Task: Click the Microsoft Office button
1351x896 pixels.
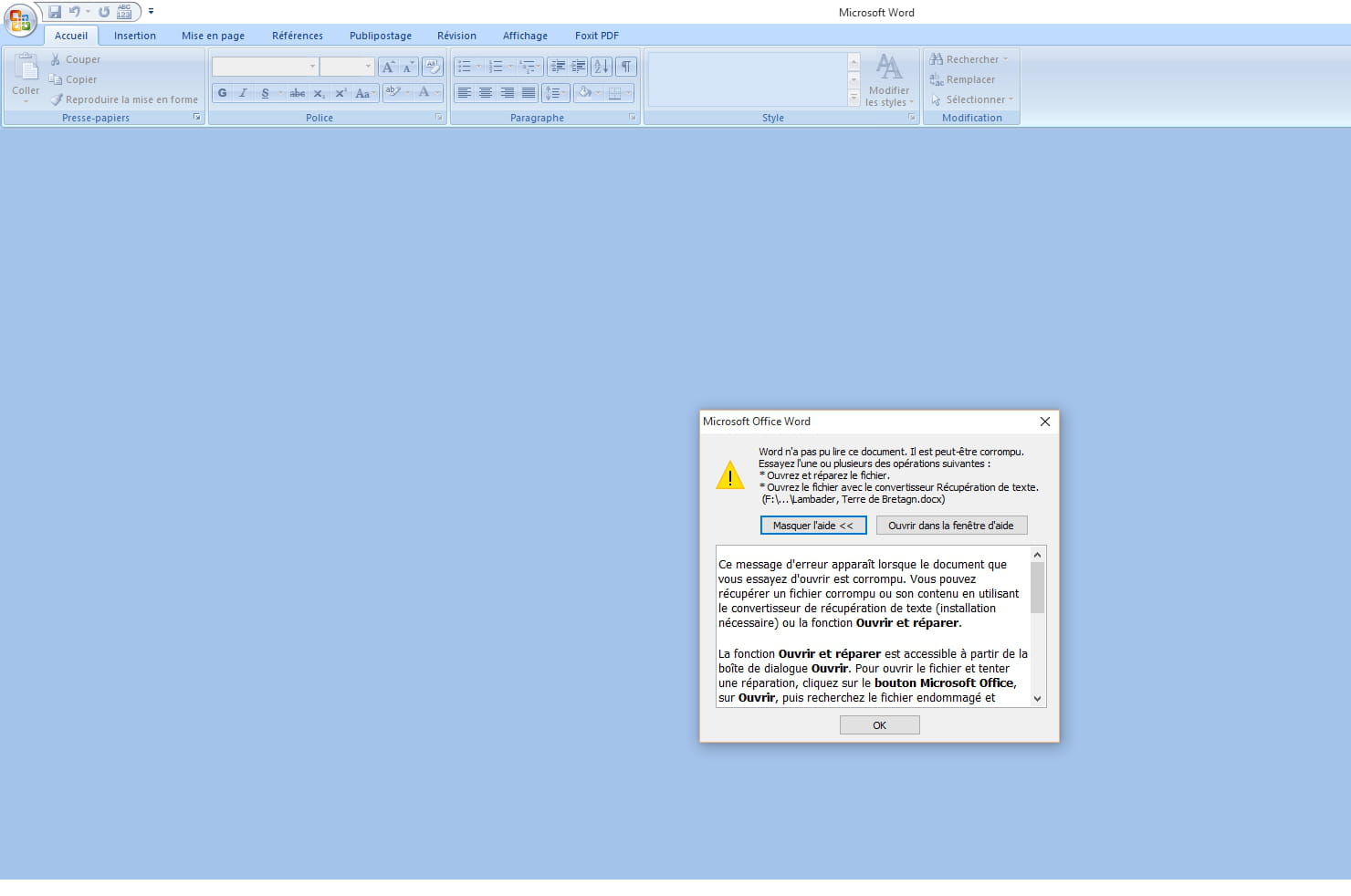Action: pyautogui.click(x=19, y=21)
